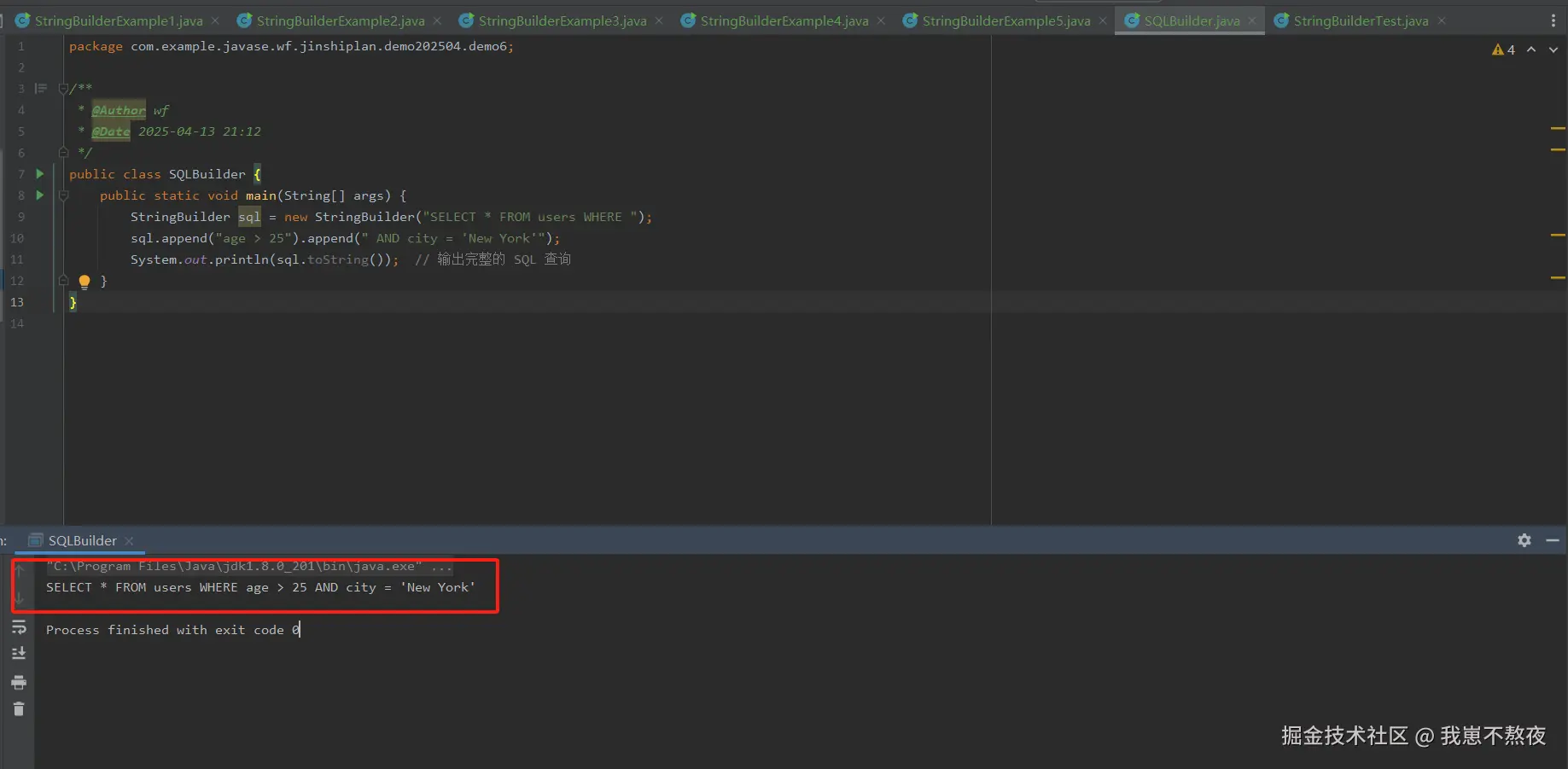The height and width of the screenshot is (769, 1568).
Task: Click the topmost warning stripe mark on scrollbar
Action: coord(1558,128)
